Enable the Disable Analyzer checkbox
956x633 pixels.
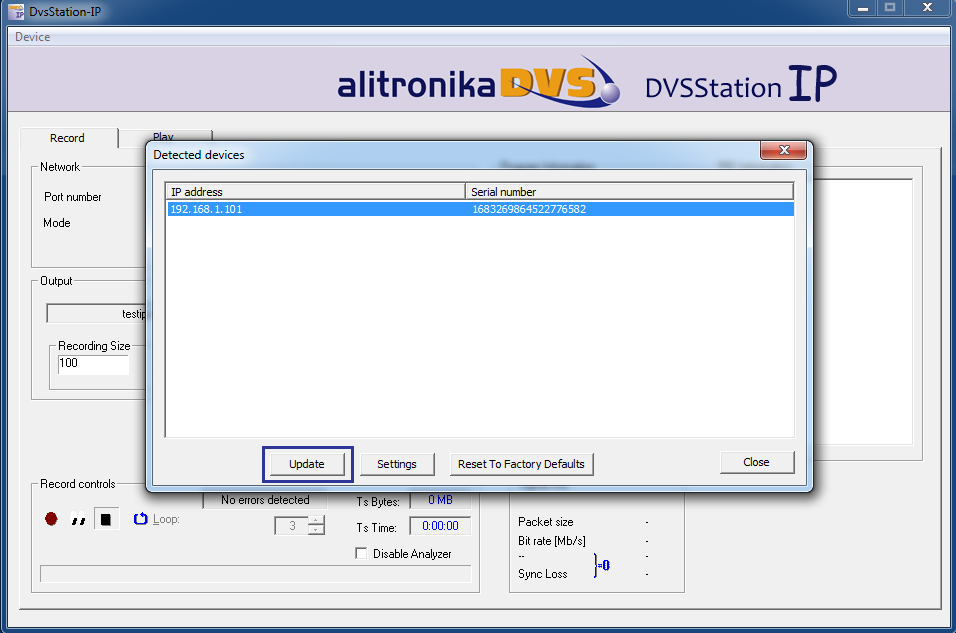click(361, 554)
